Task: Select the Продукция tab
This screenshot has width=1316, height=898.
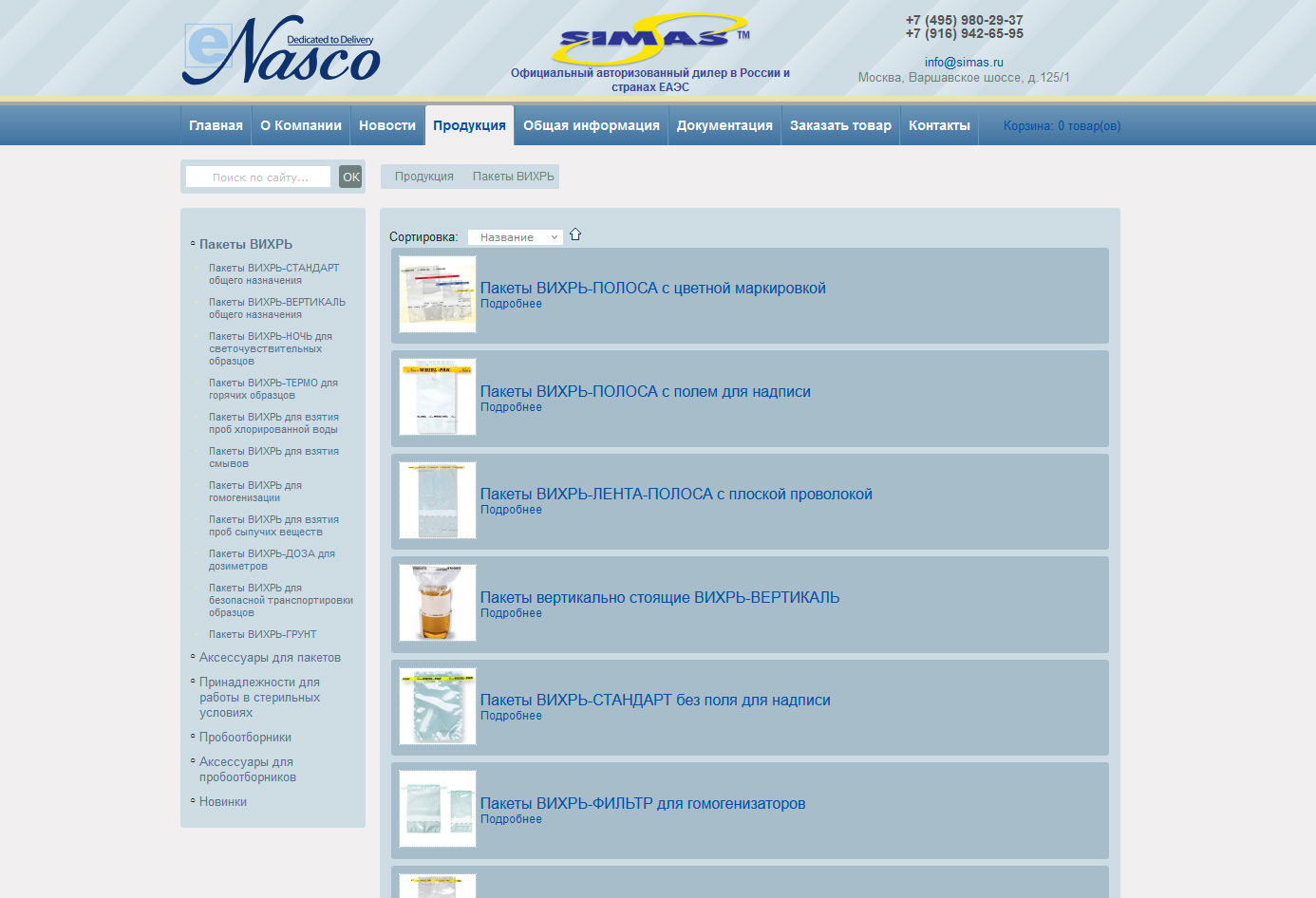Action: pyautogui.click(x=469, y=125)
